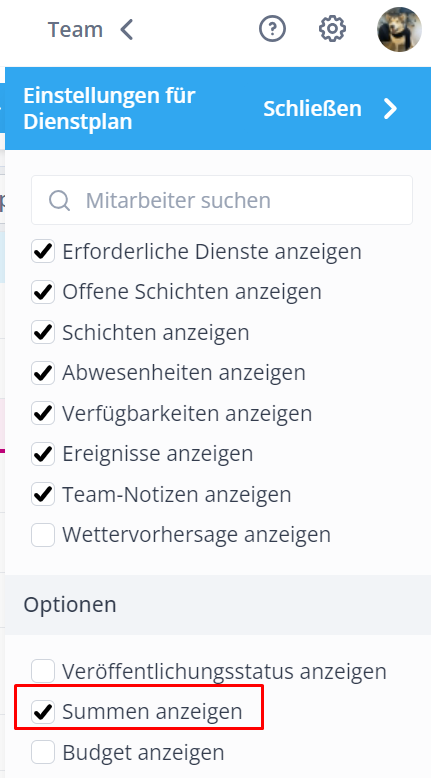Image resolution: width=431 pixels, height=778 pixels.
Task: Toggle Offene Schichten anzeigen checkbox
Action: (x=43, y=292)
